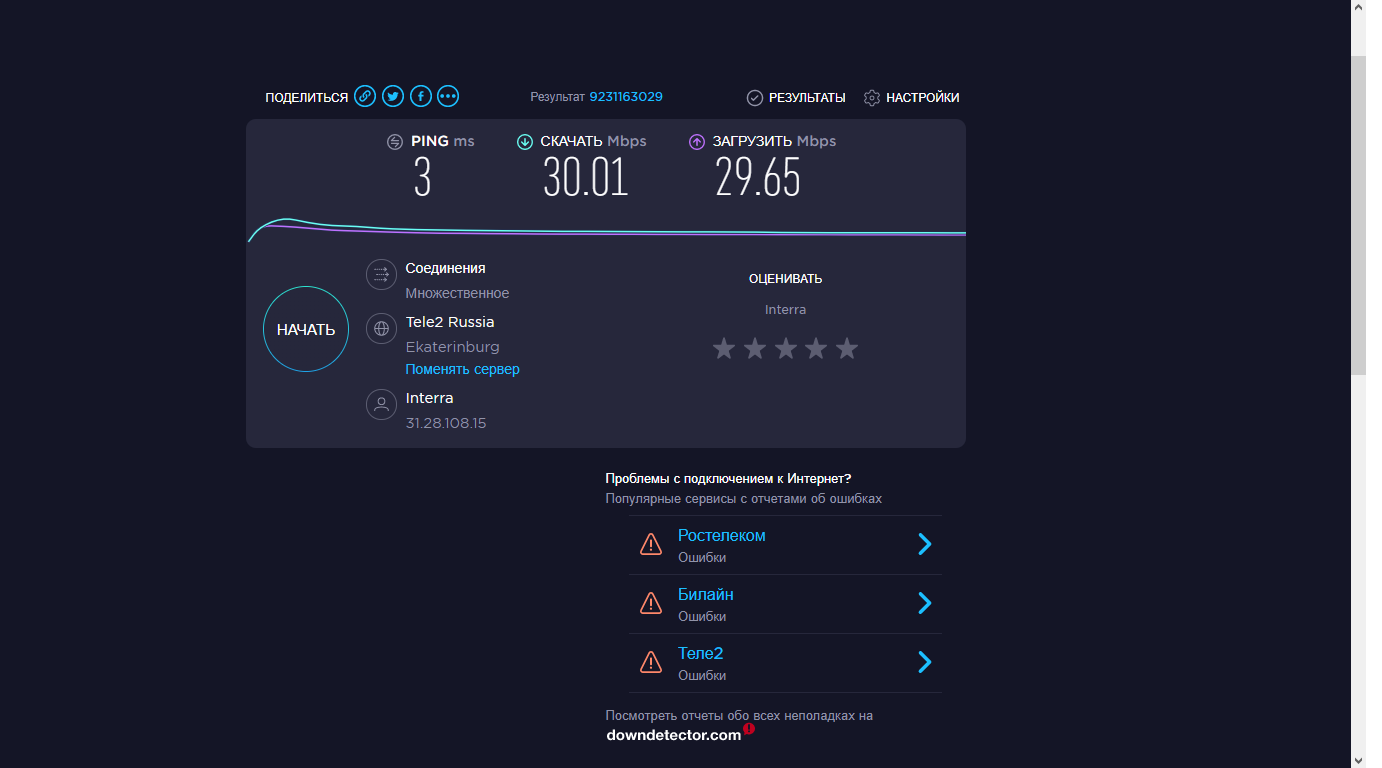
Task: Click the upload arrow icon next to ЗАГРУЗИТЬ
Action: pos(697,142)
